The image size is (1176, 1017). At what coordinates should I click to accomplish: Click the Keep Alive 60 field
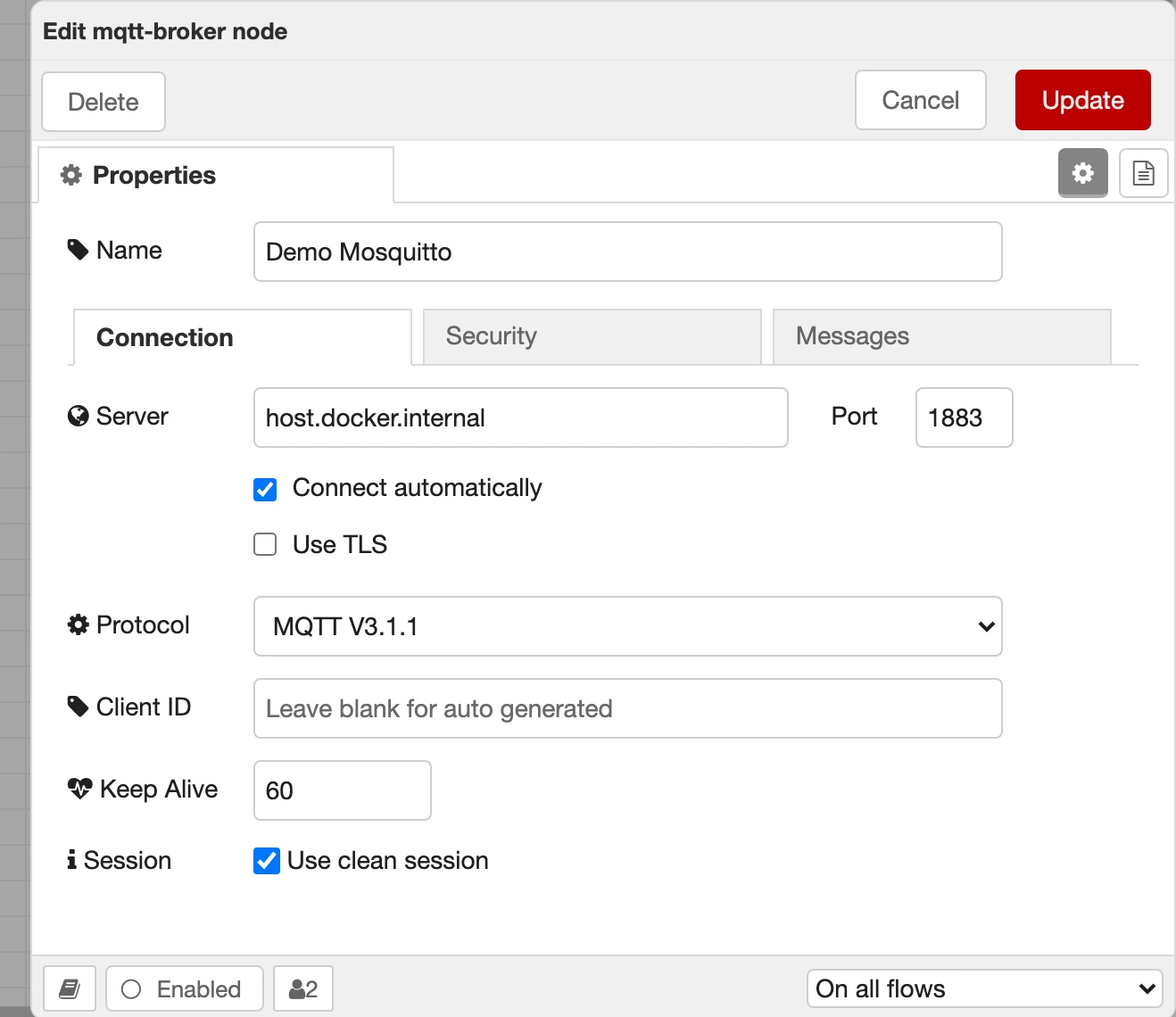click(x=343, y=790)
